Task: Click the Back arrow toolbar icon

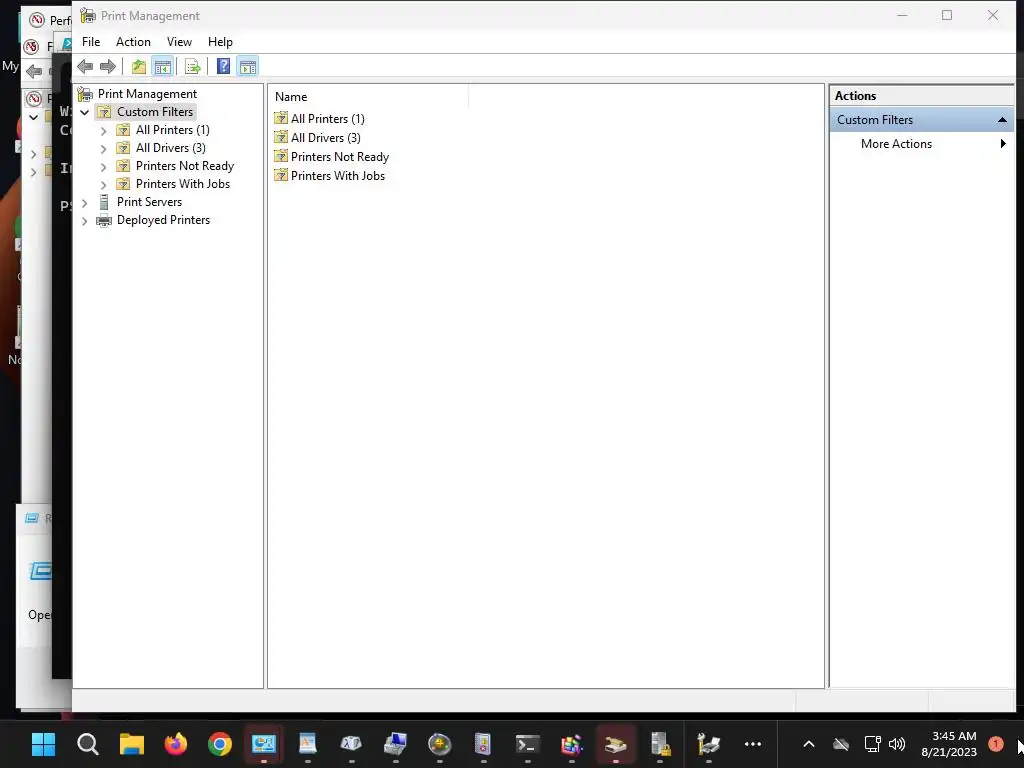Action: click(85, 66)
